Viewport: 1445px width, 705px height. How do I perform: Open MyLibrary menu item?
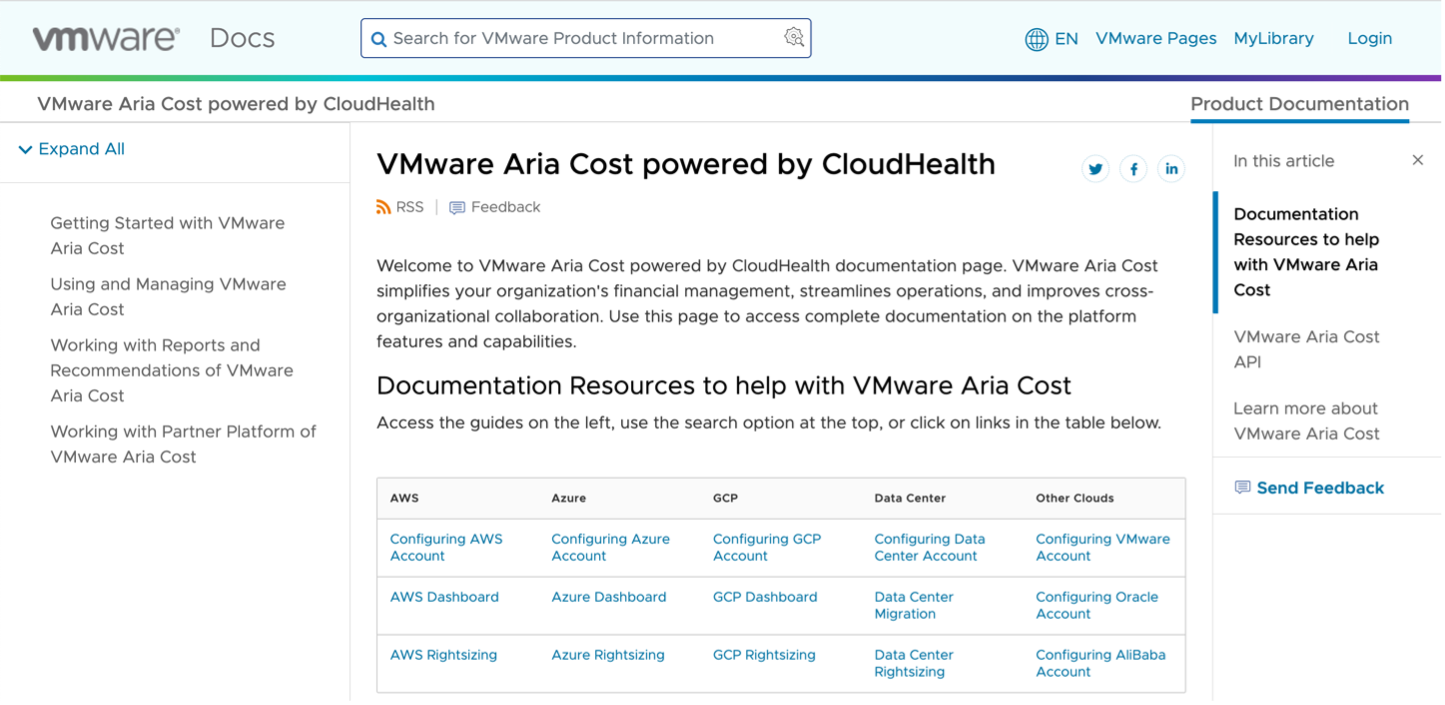tap(1273, 38)
